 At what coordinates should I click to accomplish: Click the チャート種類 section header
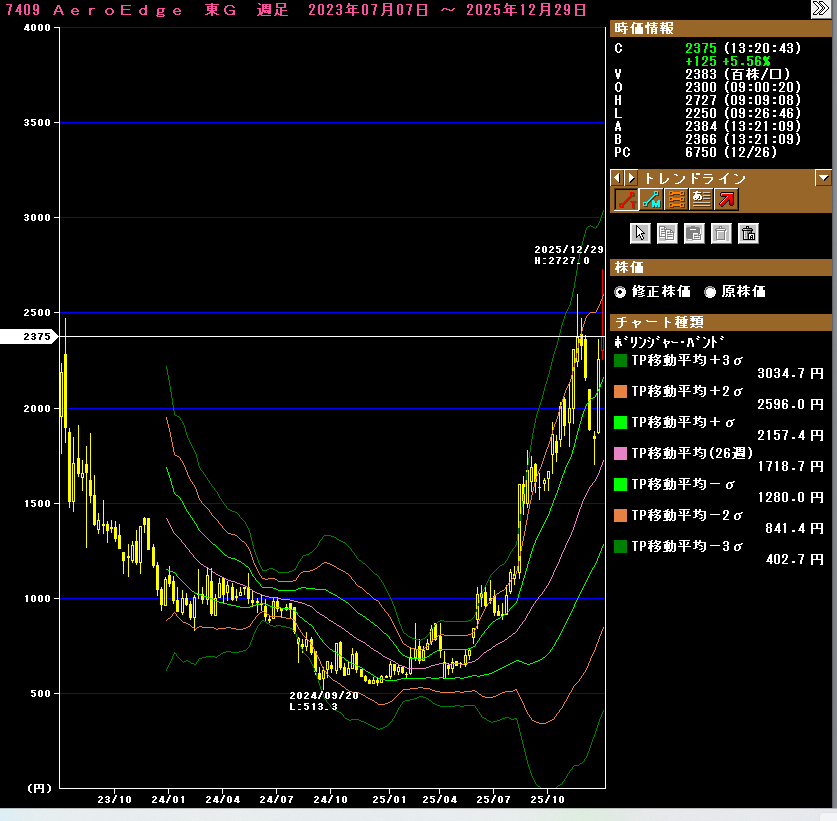(720, 322)
